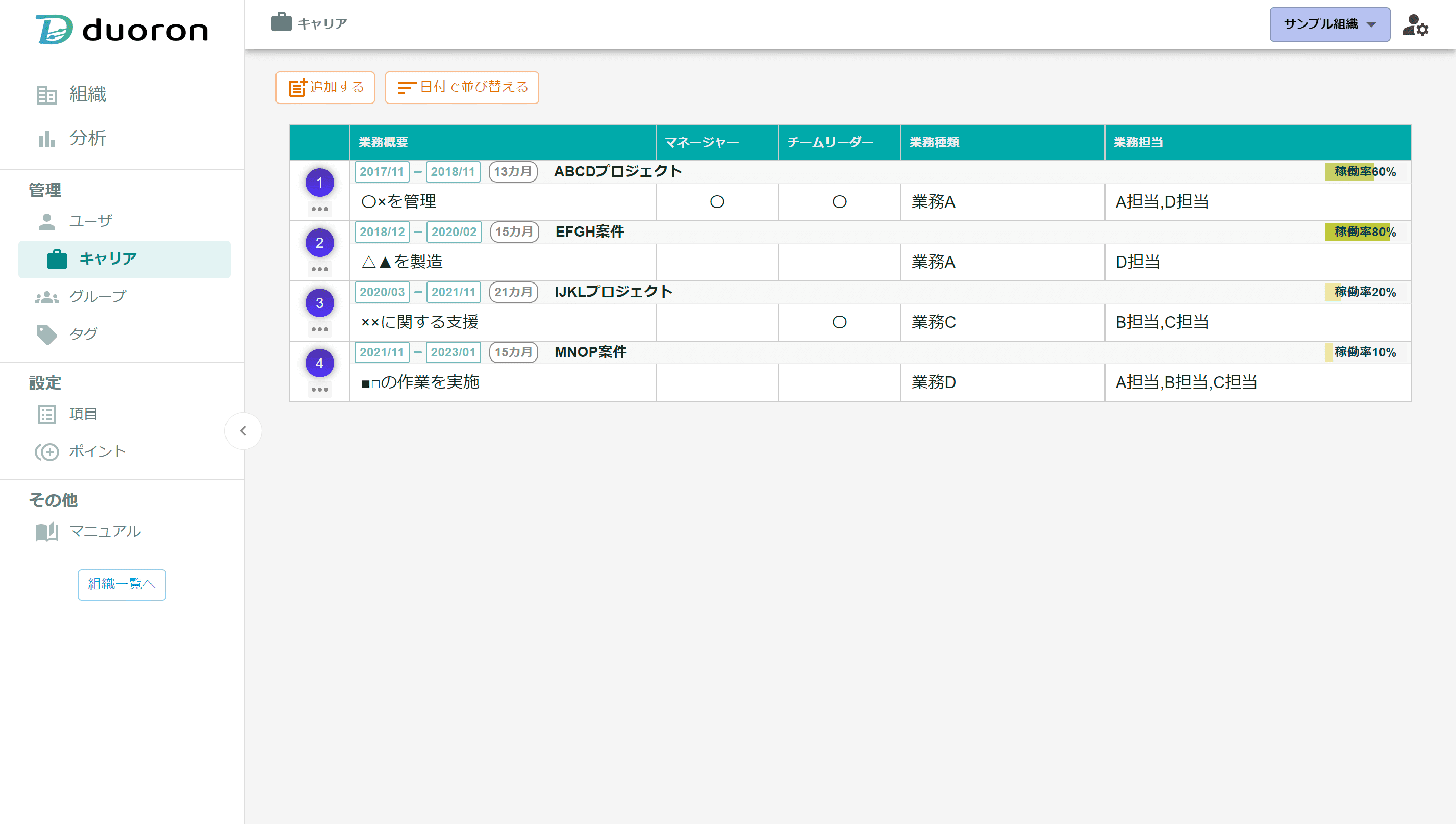The height and width of the screenshot is (824, 1456).
Task: Click the △▲を製造 cell
Action: tap(503, 262)
